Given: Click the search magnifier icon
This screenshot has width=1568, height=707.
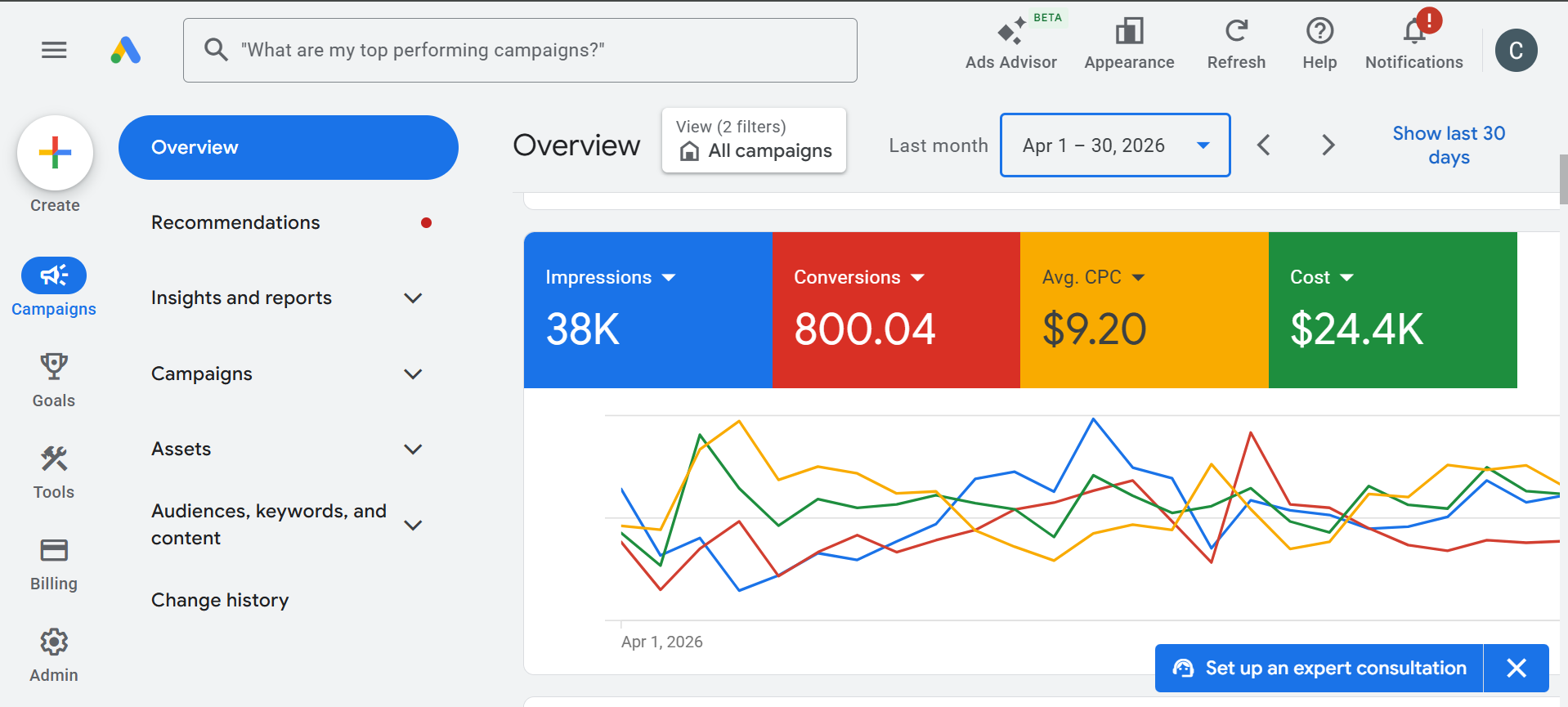Looking at the screenshot, I should 216,50.
